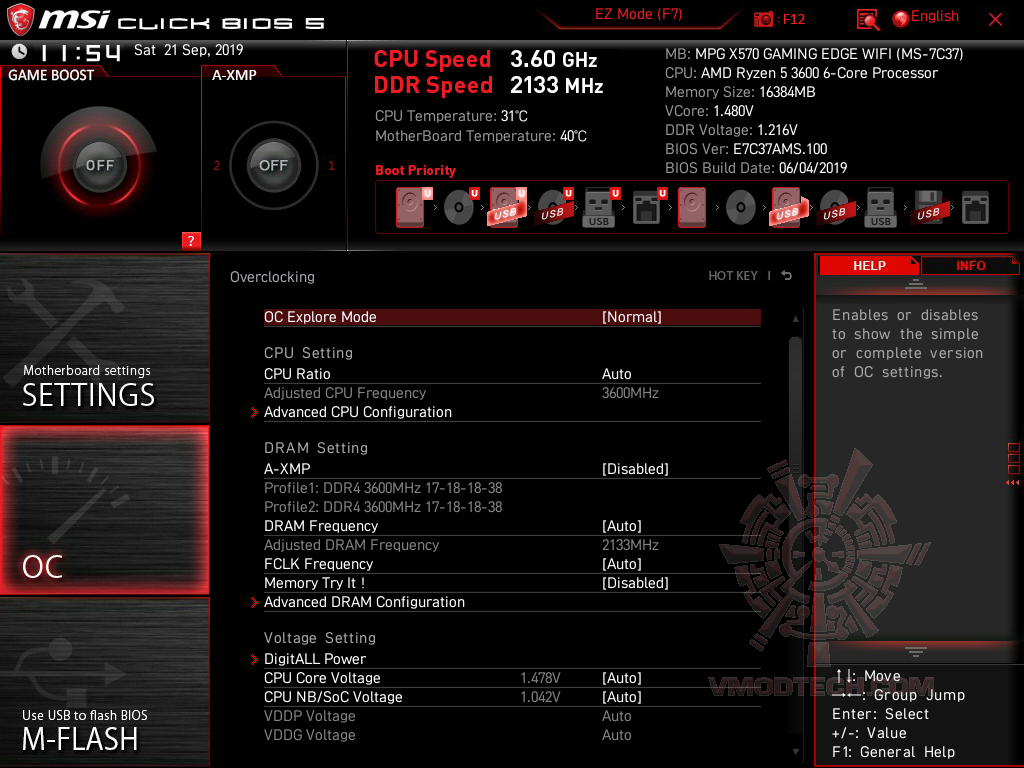
Task: Take a screenshot with the F12 camera icon
Action: pos(763,20)
